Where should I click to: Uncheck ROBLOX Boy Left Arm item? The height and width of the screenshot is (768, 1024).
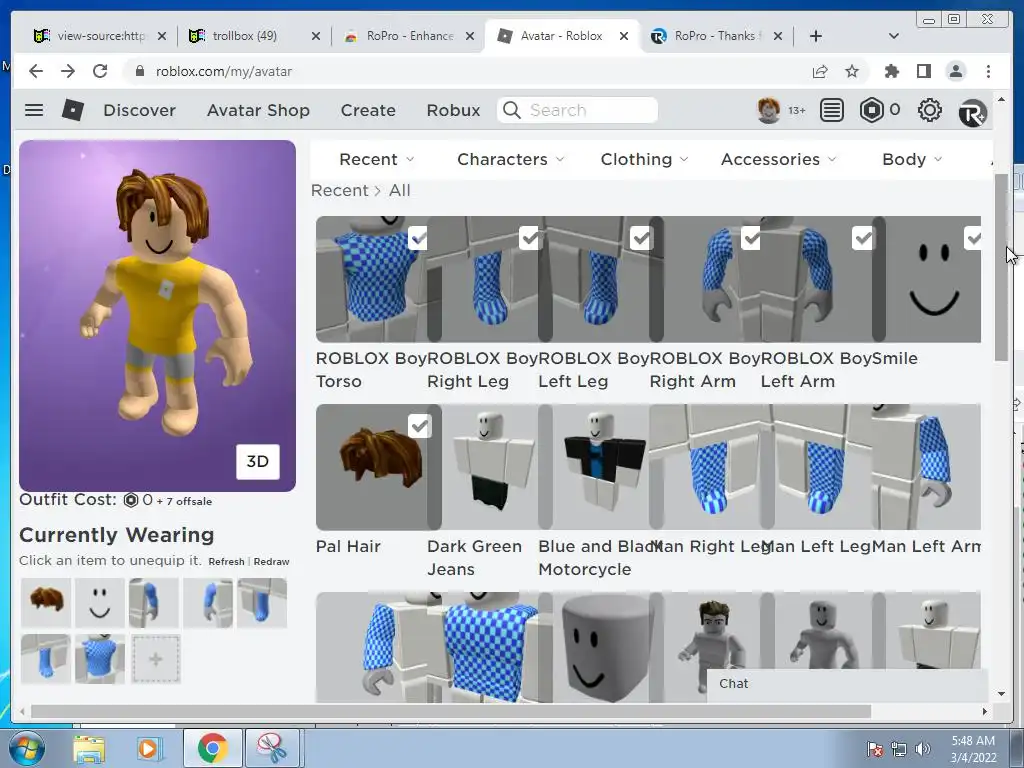click(x=863, y=238)
